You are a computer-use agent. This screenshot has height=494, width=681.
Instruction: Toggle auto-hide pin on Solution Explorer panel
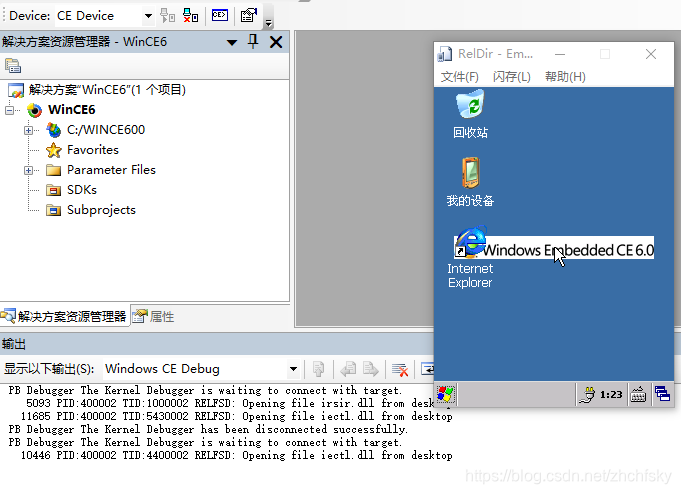coord(253,42)
